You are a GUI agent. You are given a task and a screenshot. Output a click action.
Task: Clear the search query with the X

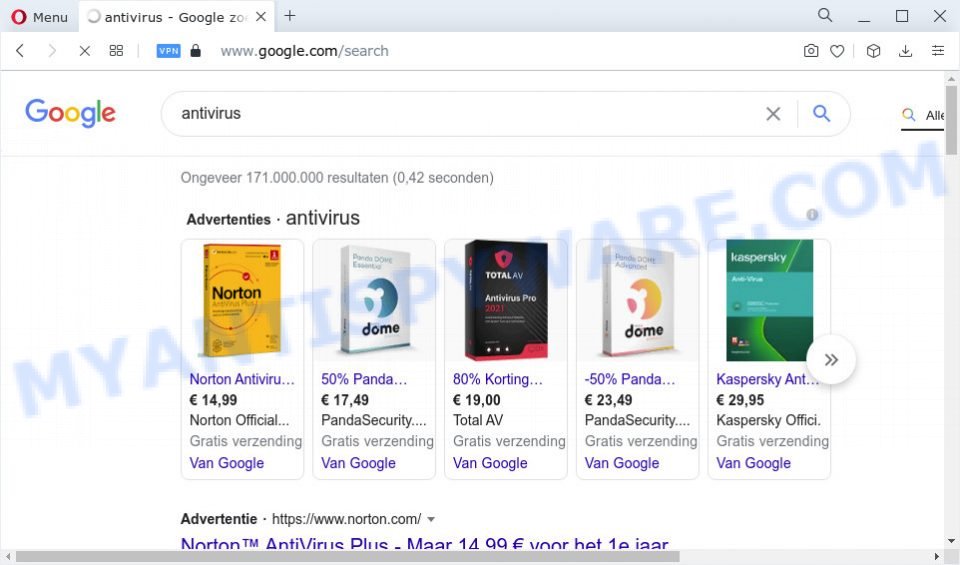pos(773,114)
